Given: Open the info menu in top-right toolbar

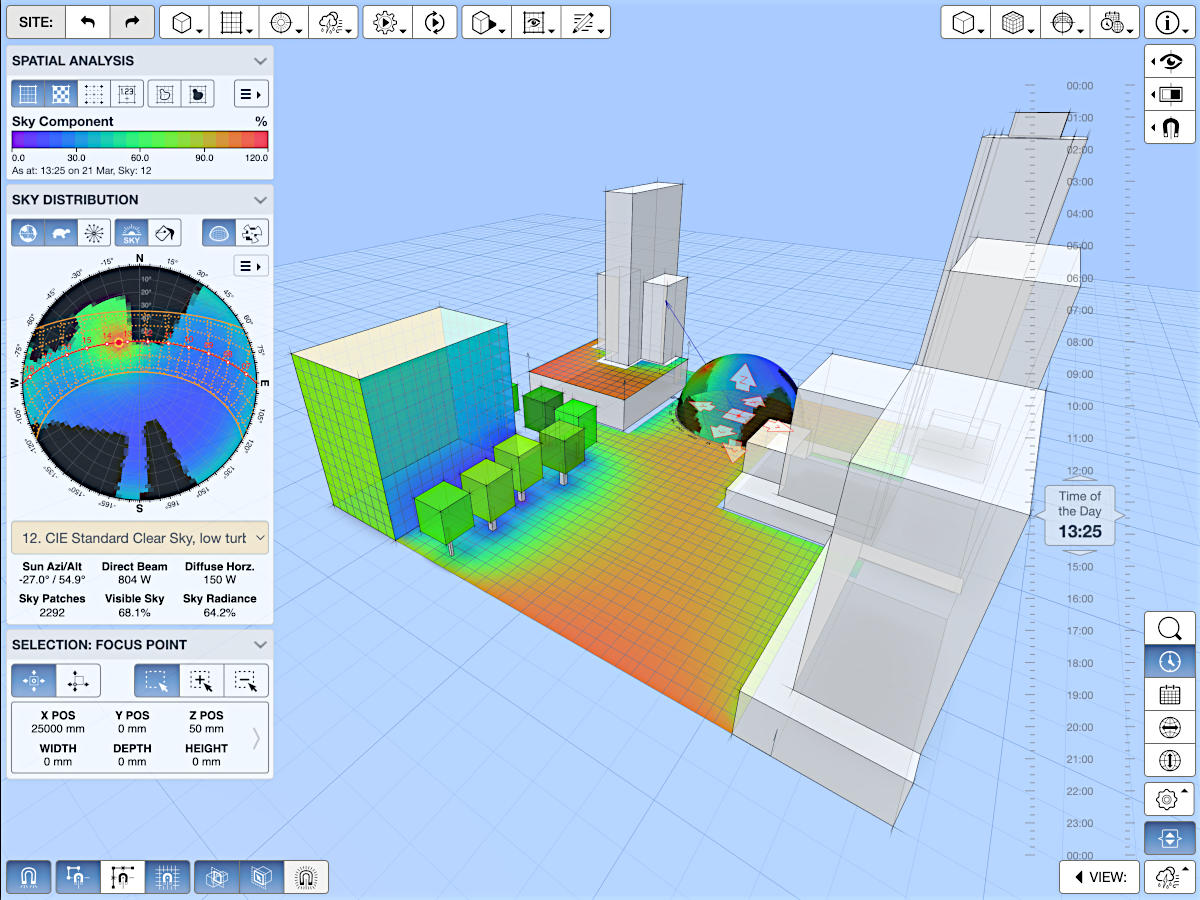Looking at the screenshot, I should click(1168, 22).
